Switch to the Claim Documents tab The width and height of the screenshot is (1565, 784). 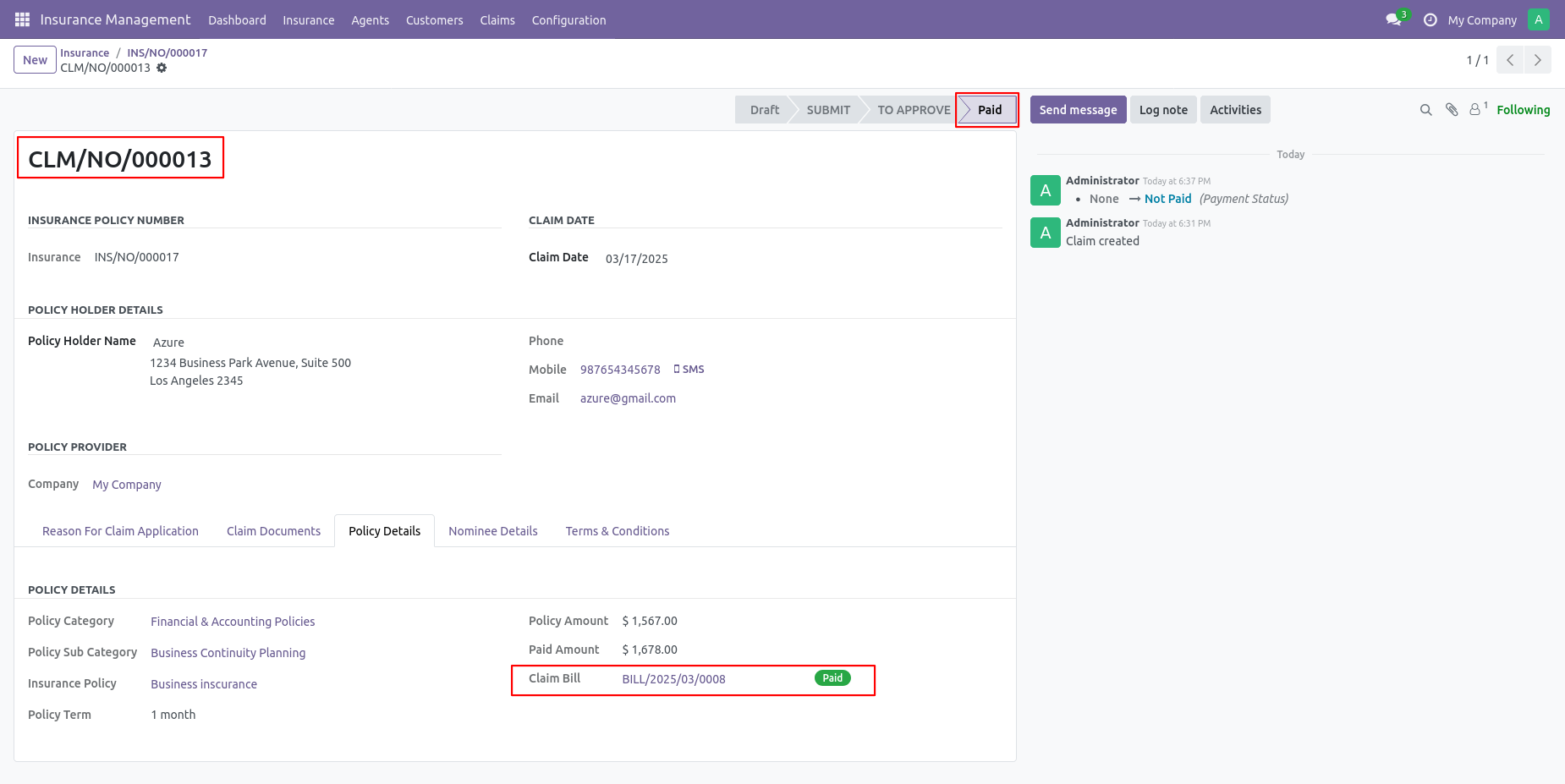273,531
